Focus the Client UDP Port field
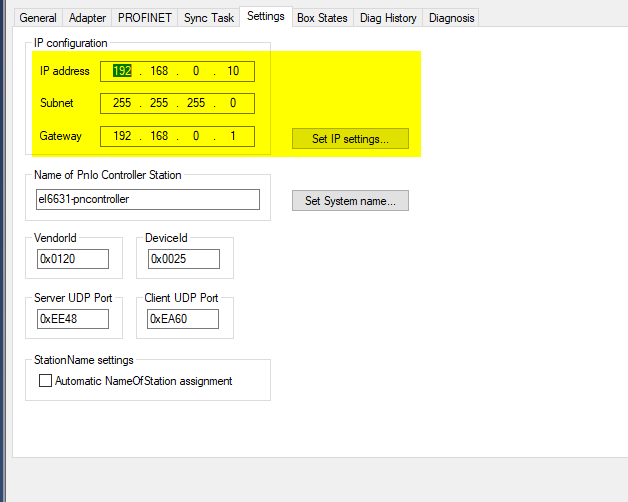The image size is (628, 502). (183, 319)
